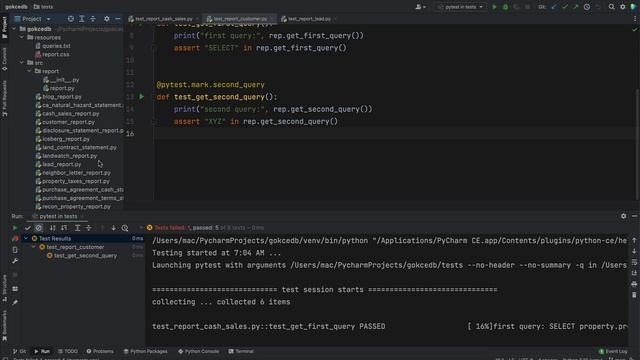
Task: Click the Git update project arrow
Action: coord(554,7)
